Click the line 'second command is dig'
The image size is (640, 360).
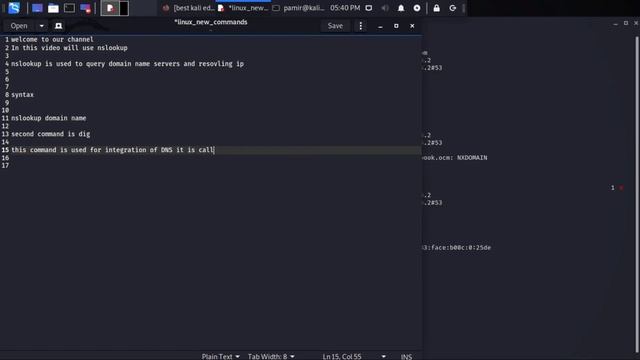pyautogui.click(x=51, y=134)
